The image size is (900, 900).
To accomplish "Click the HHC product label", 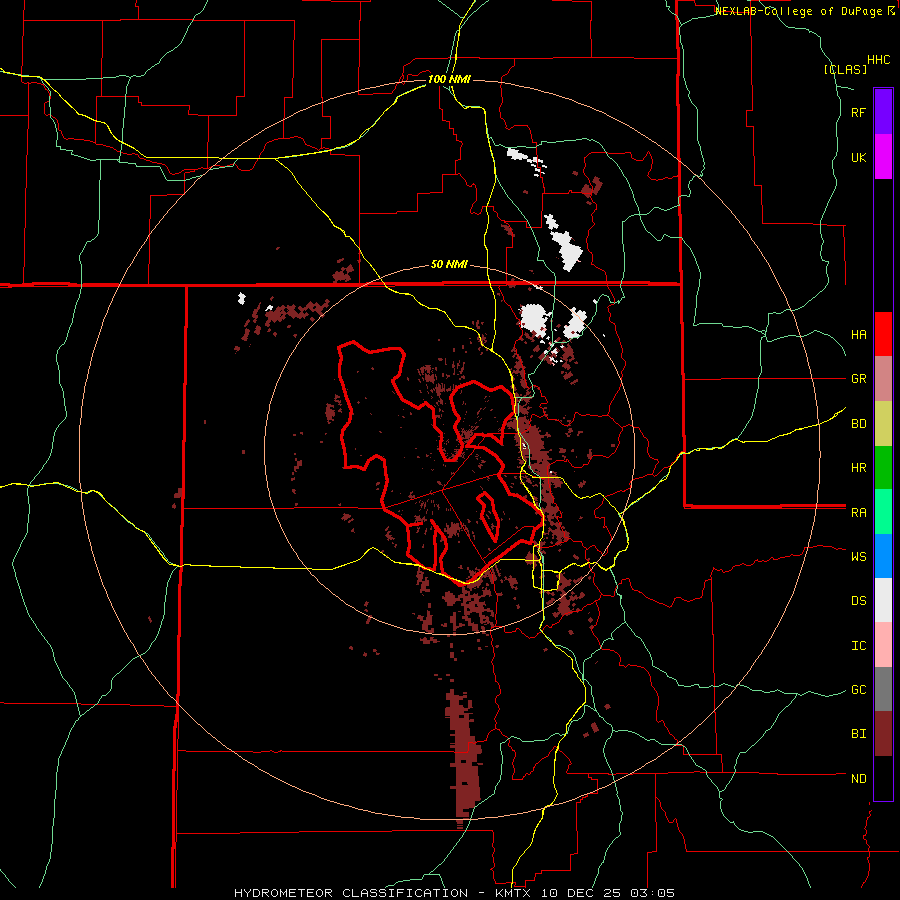I will click(x=879, y=60).
